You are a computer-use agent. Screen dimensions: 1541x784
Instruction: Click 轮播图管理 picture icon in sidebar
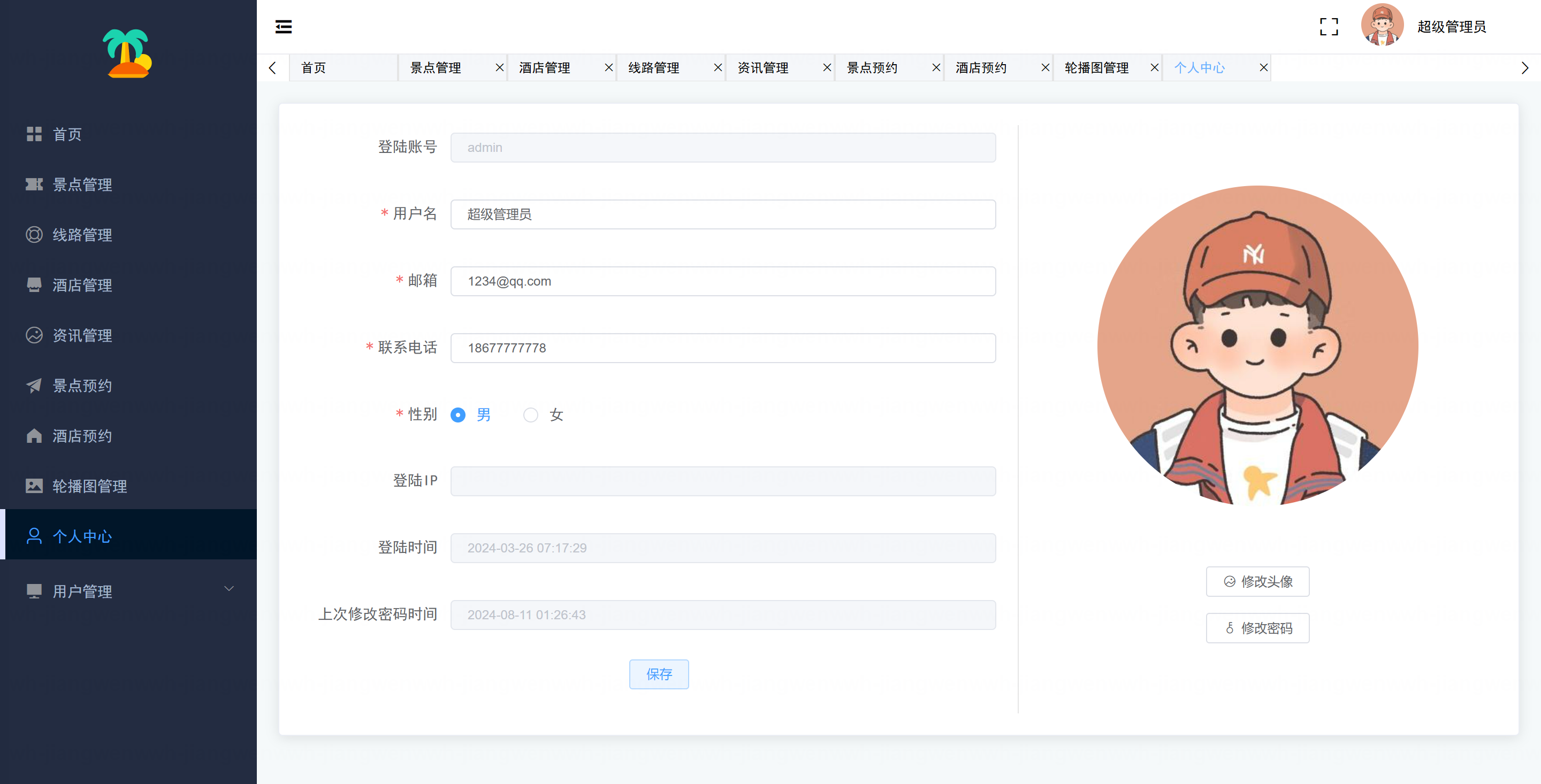34,486
